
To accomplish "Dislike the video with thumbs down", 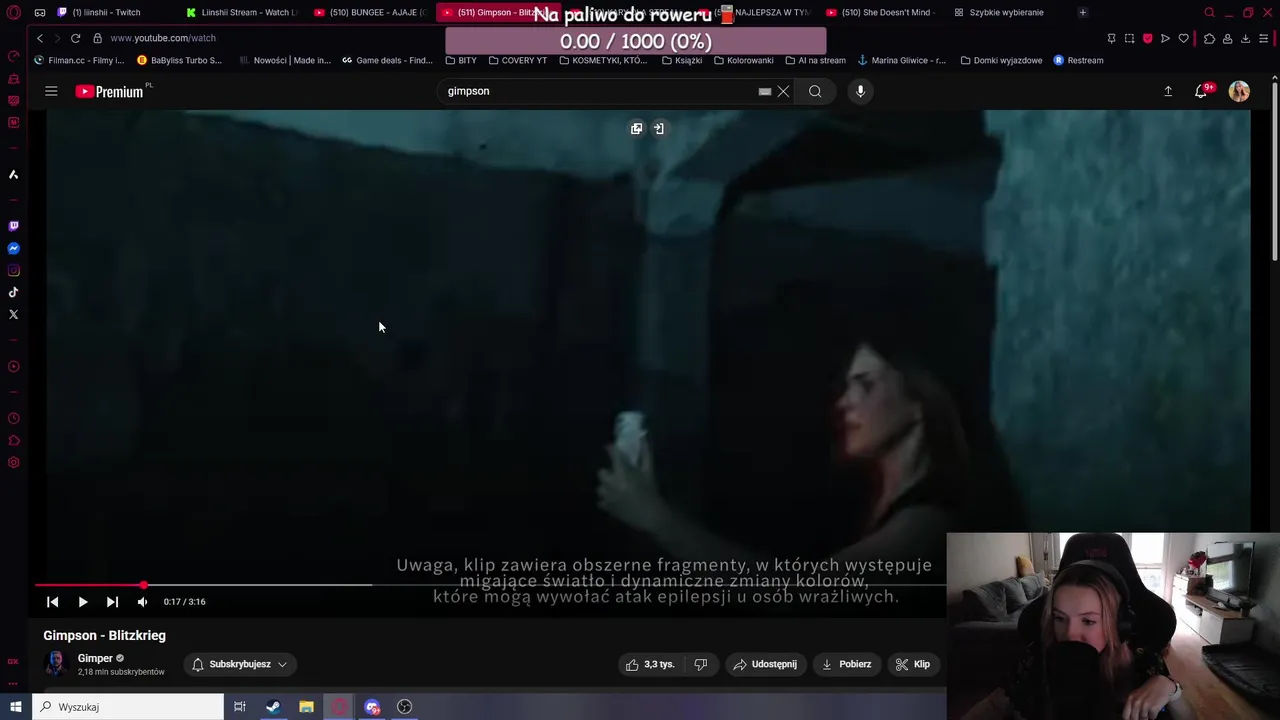I will coord(701,664).
